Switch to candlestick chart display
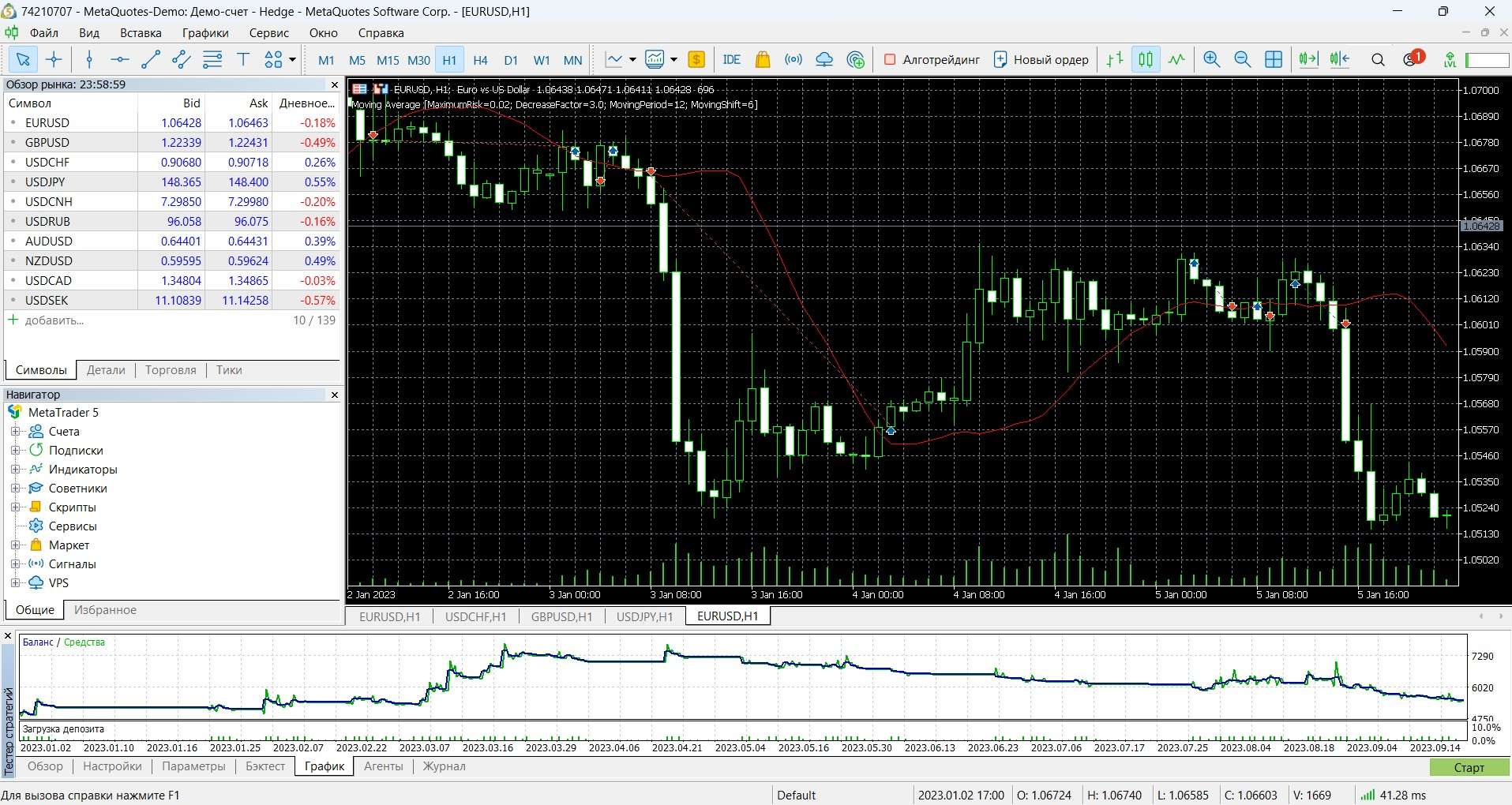This screenshot has width=1512, height=805. [1146, 59]
